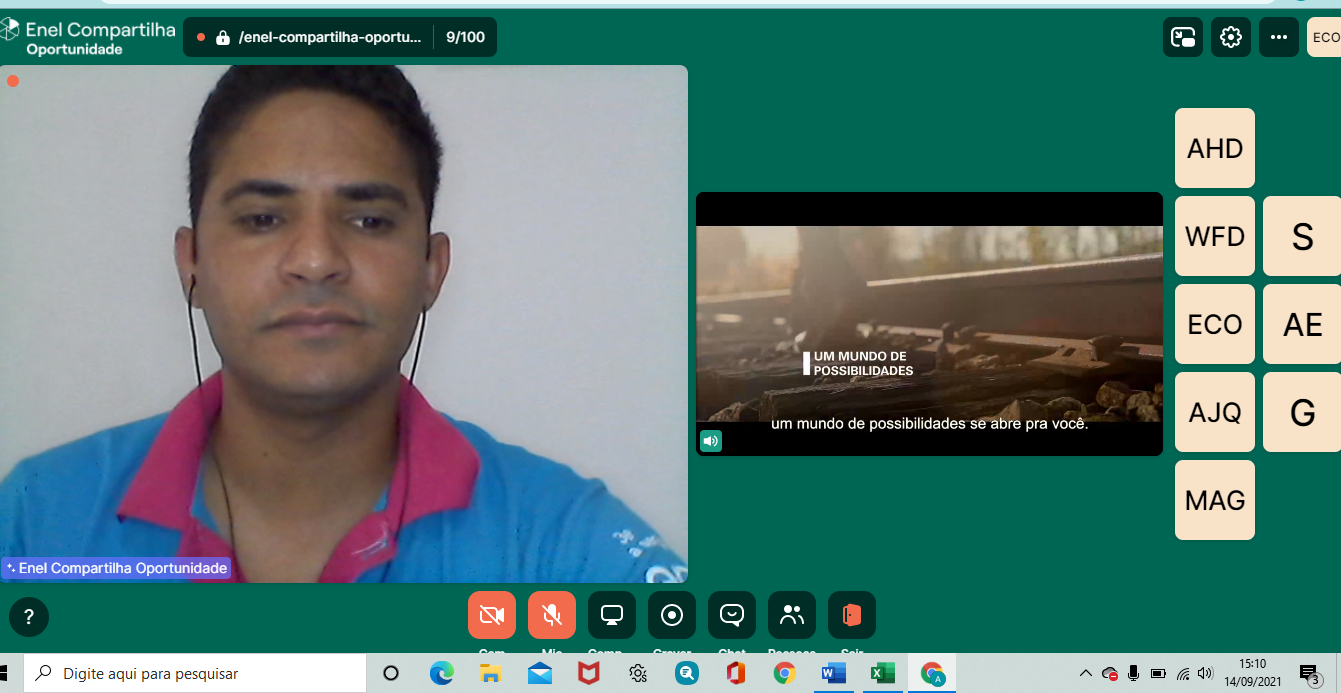Image resolution: width=1341 pixels, height=693 pixels.
Task: Open the Chat panel
Action: [731, 615]
